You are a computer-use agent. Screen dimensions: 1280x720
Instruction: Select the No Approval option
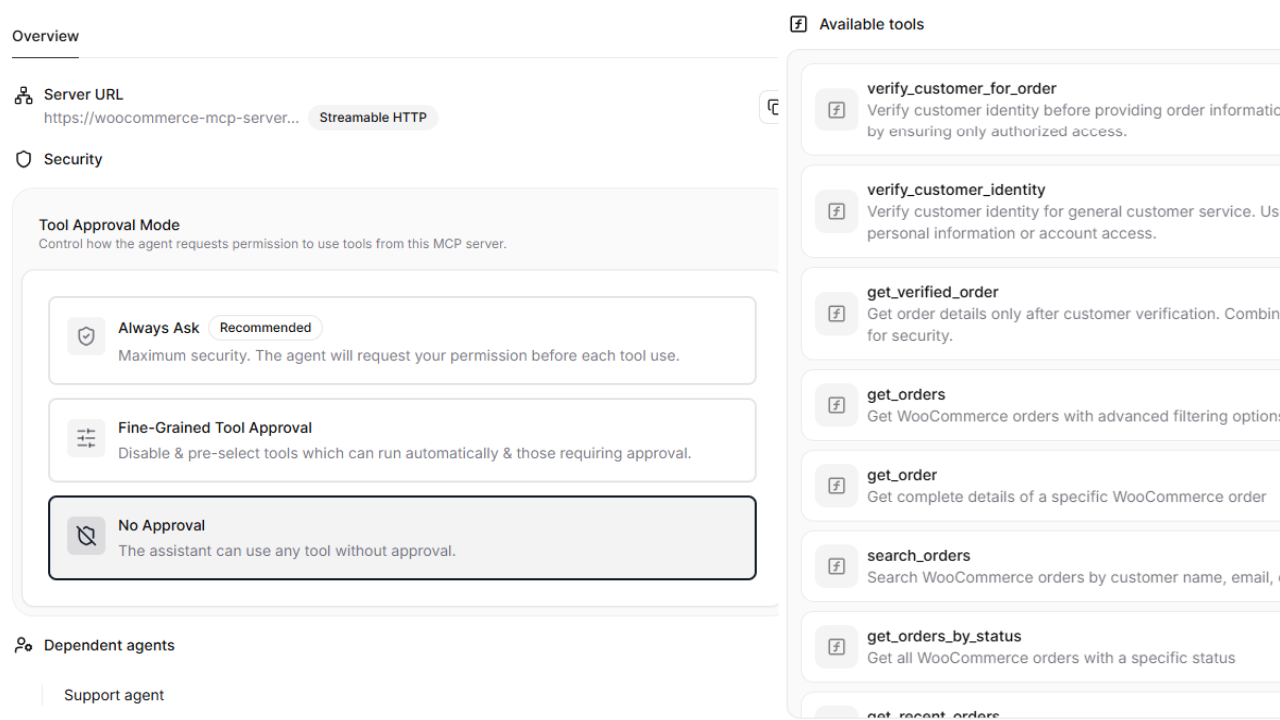402,538
